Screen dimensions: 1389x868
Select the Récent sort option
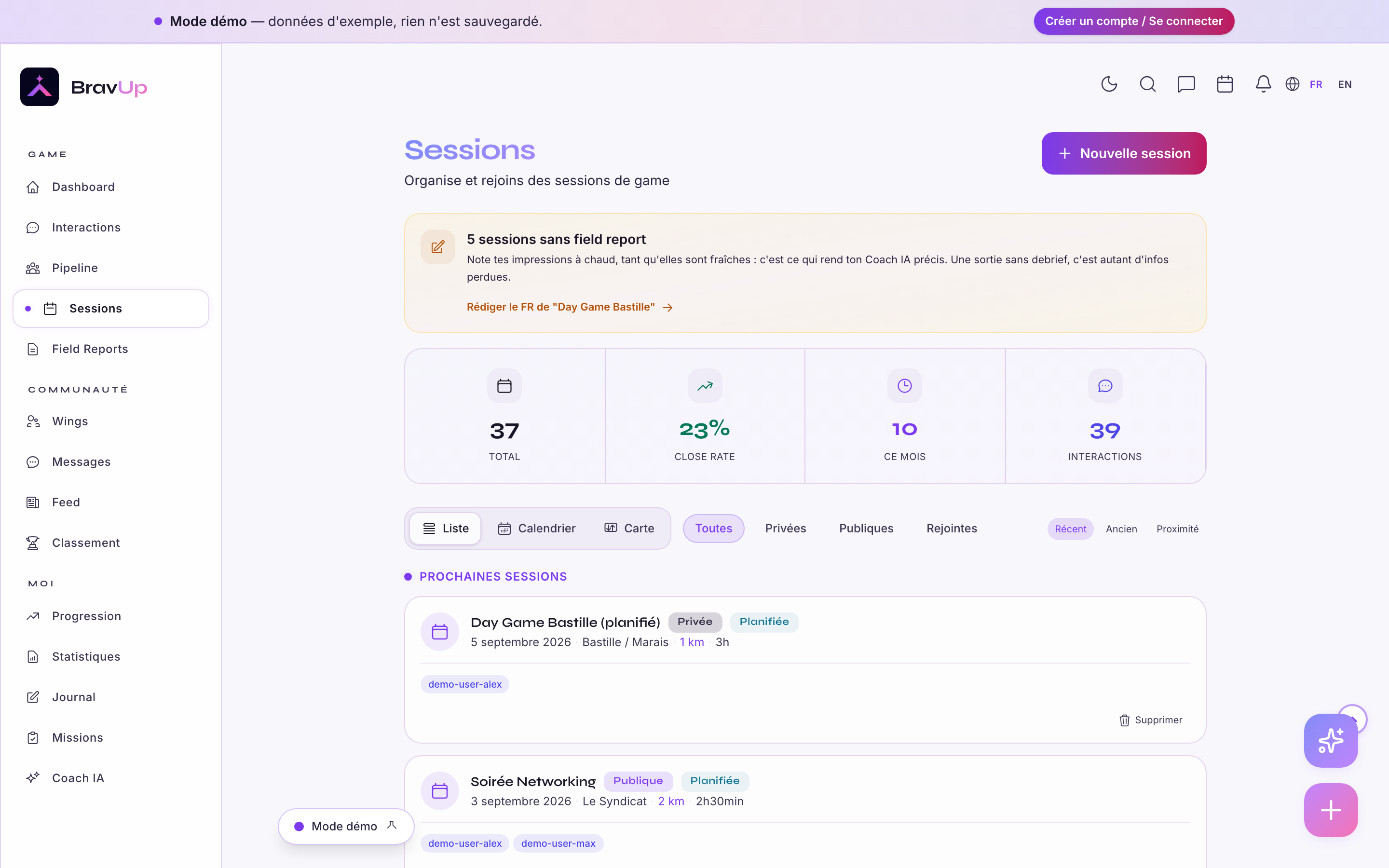[x=1071, y=529]
